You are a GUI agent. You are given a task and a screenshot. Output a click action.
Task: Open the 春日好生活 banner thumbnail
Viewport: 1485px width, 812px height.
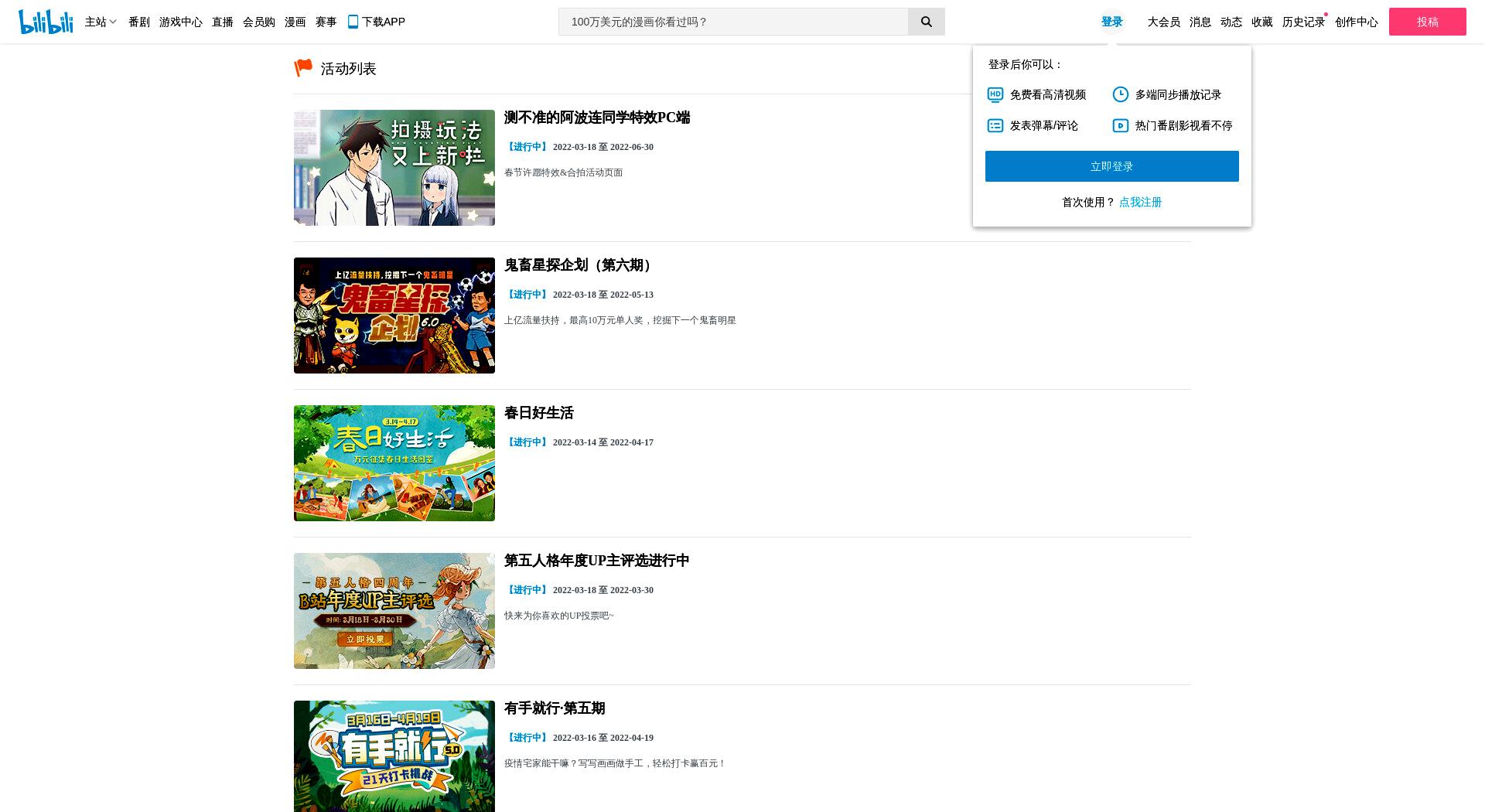click(x=394, y=463)
